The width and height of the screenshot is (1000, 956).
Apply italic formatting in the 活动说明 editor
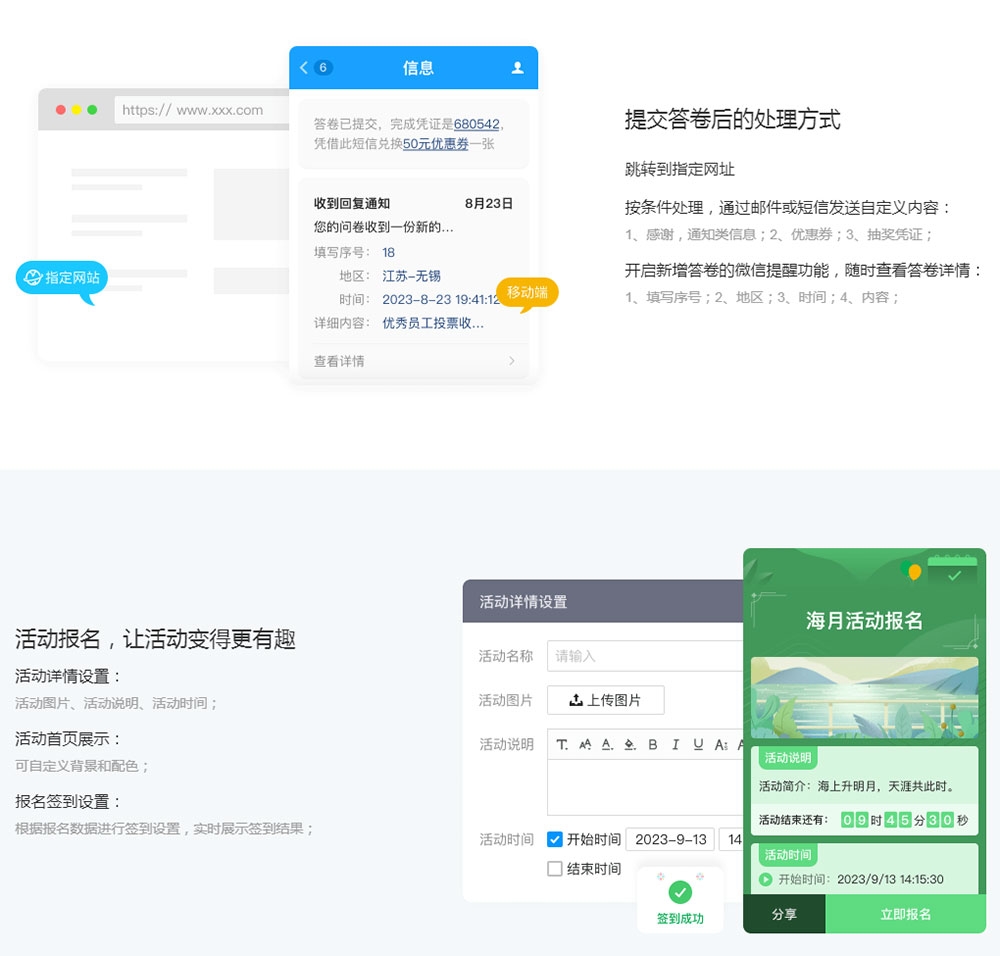pyautogui.click(x=675, y=744)
